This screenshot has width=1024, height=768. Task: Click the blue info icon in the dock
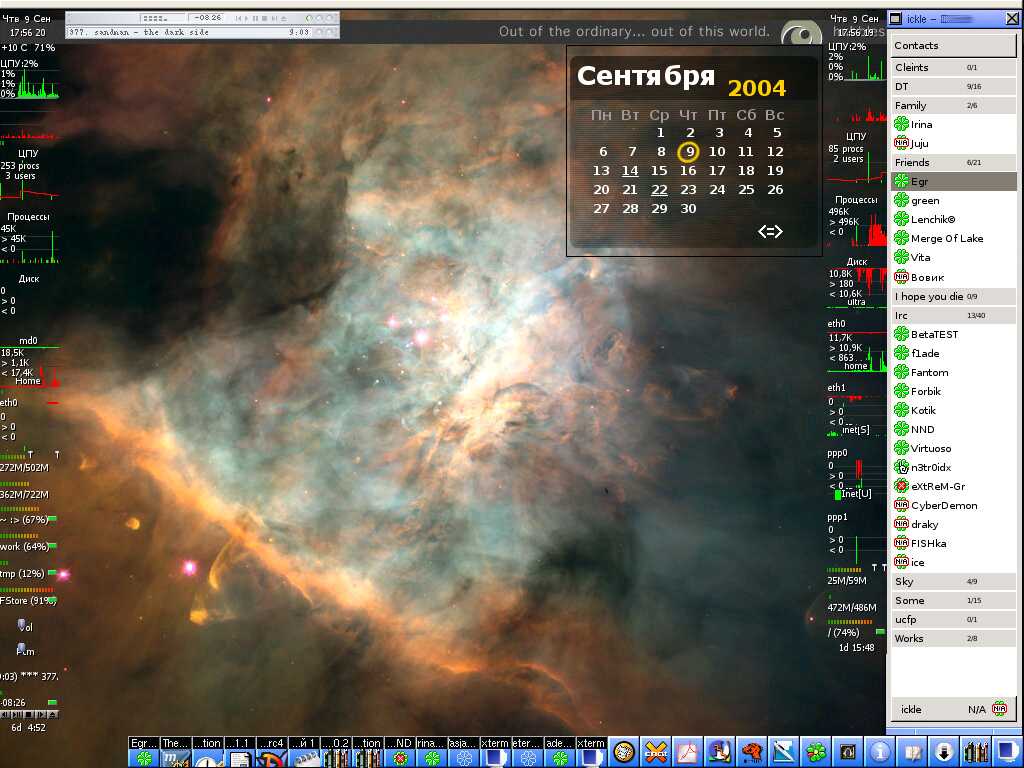click(881, 752)
